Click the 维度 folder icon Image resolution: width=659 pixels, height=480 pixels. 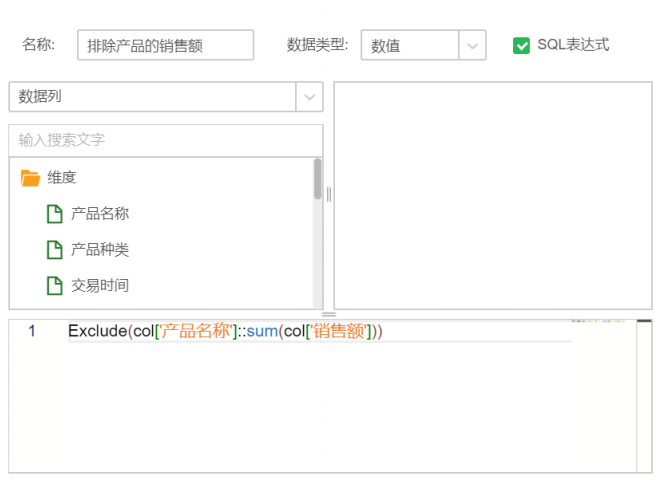30,178
